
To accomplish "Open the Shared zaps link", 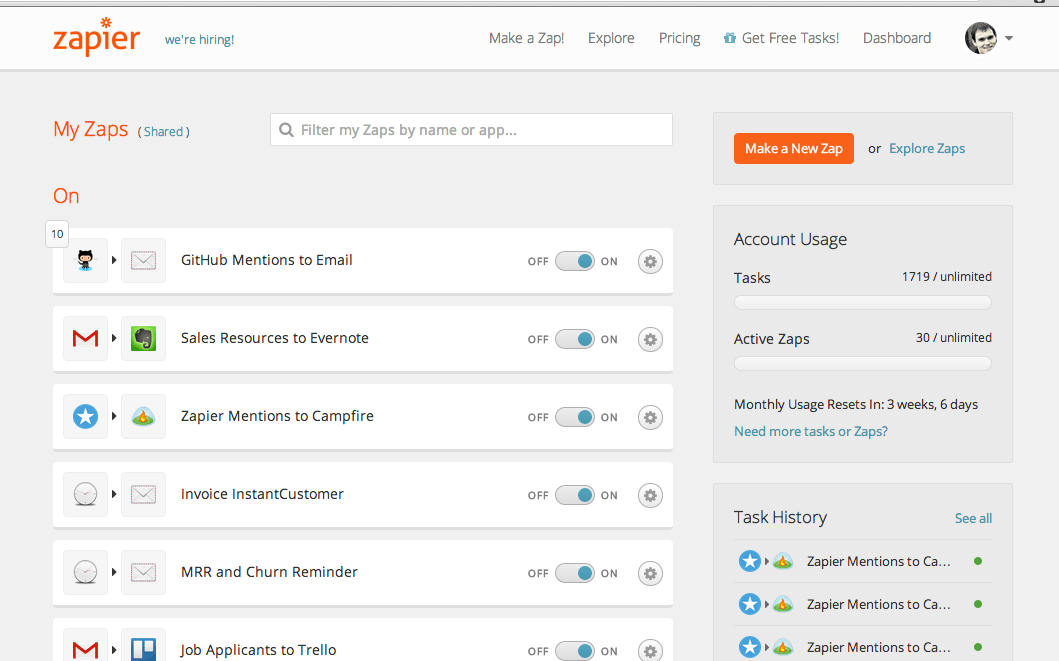I will [x=163, y=132].
